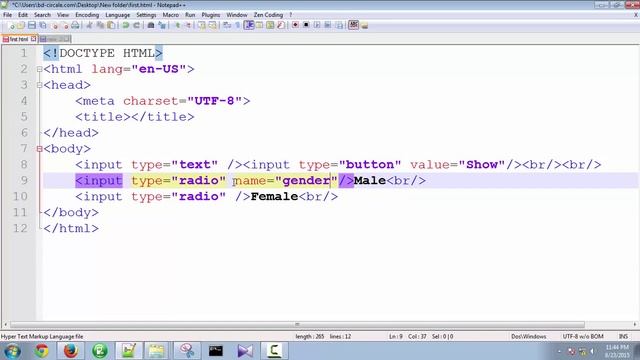Open the Visual Studio taskbar icon
640x360 pixels.
245,351
